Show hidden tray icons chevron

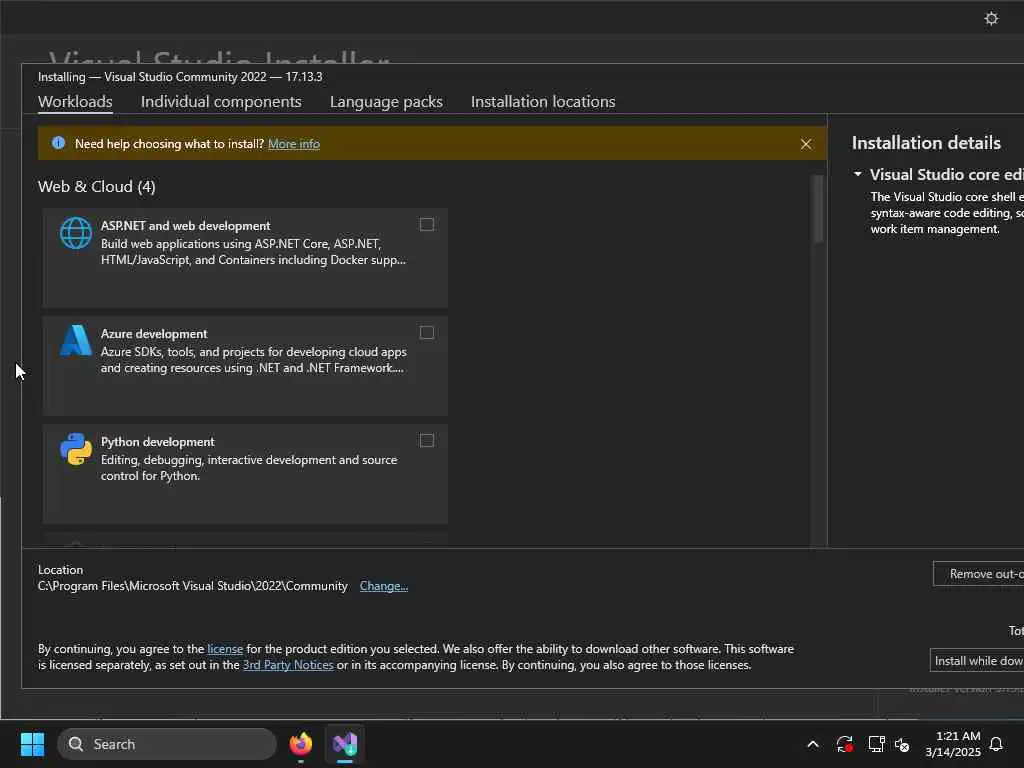click(x=813, y=744)
